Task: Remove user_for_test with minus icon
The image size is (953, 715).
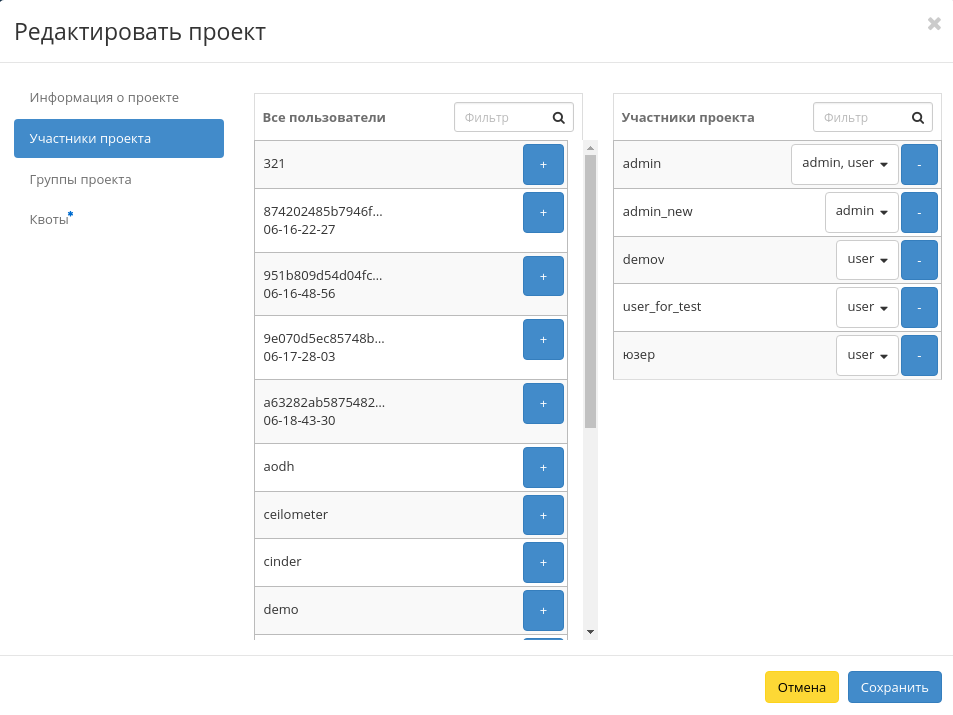Action: [x=919, y=307]
